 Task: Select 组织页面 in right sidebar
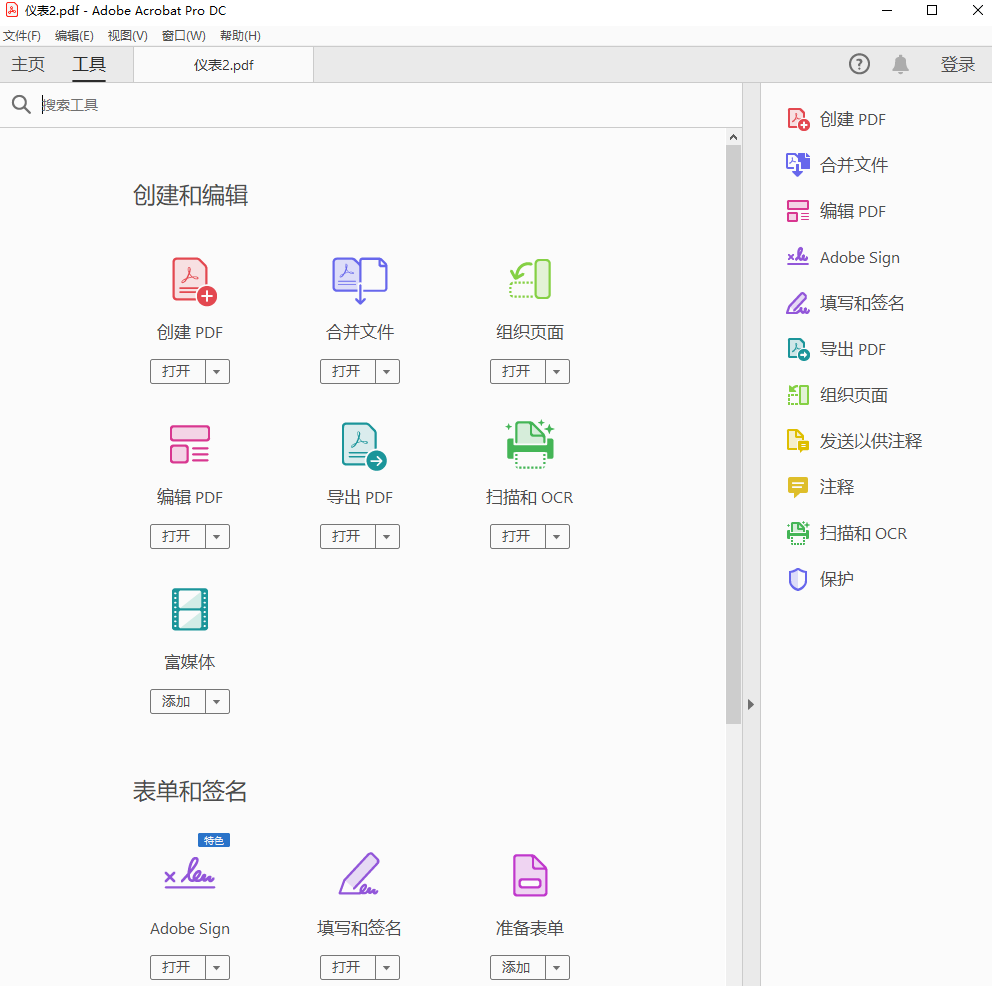tap(837, 395)
